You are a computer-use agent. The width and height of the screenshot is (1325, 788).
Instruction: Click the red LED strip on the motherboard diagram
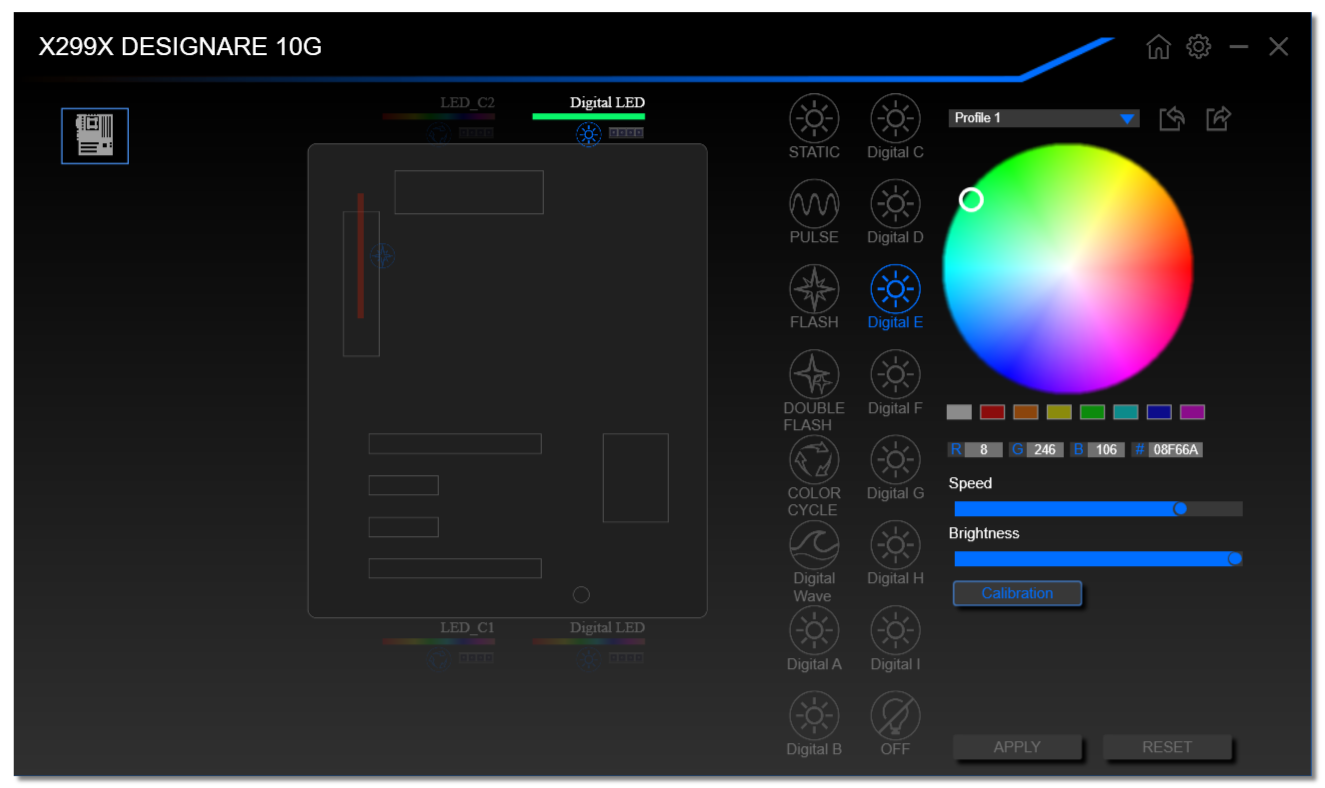click(x=360, y=256)
